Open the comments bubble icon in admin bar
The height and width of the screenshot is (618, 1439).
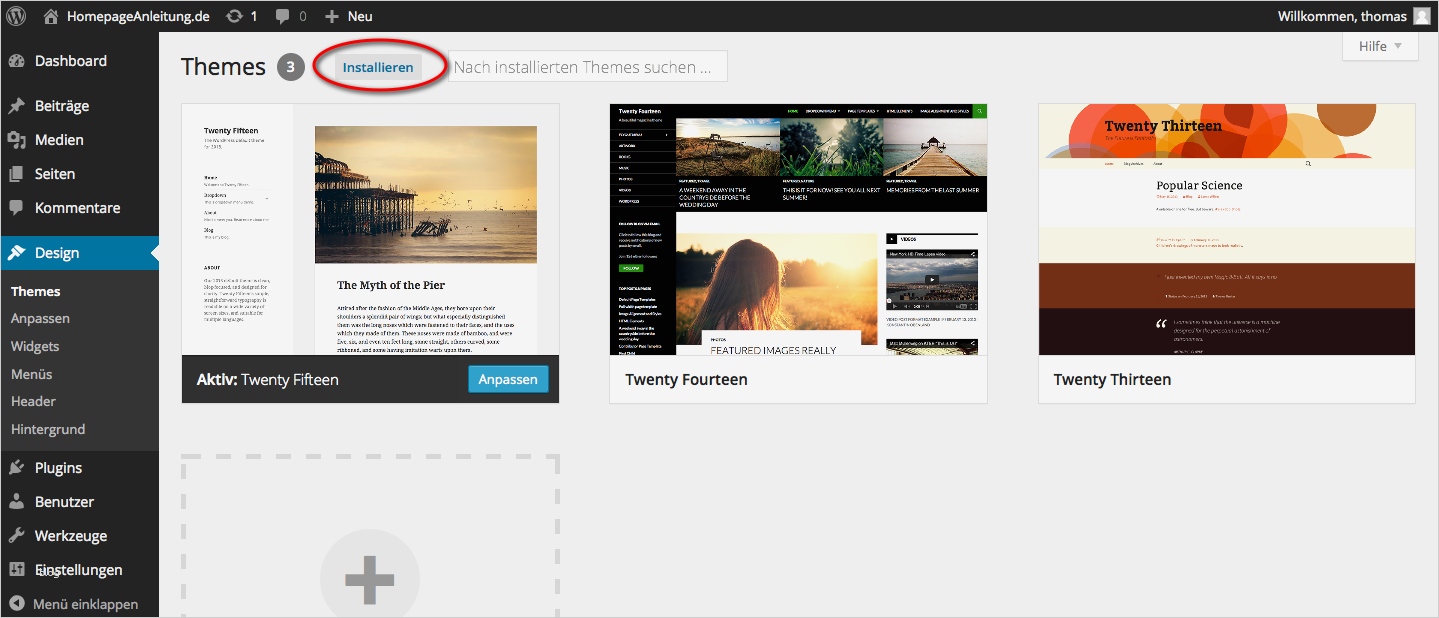[283, 16]
